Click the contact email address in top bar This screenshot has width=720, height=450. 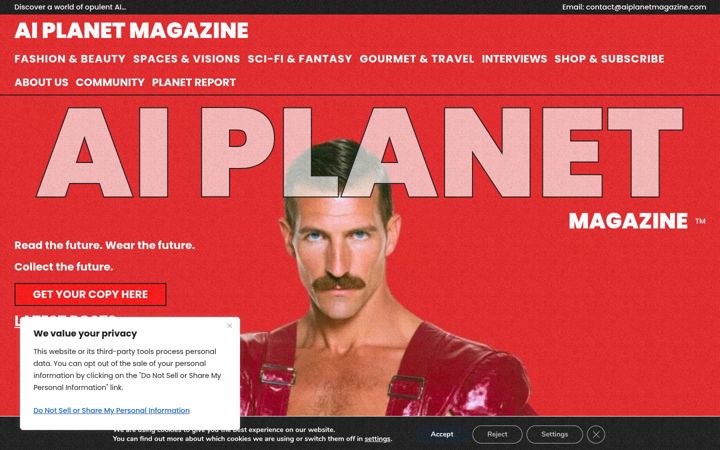click(646, 7)
